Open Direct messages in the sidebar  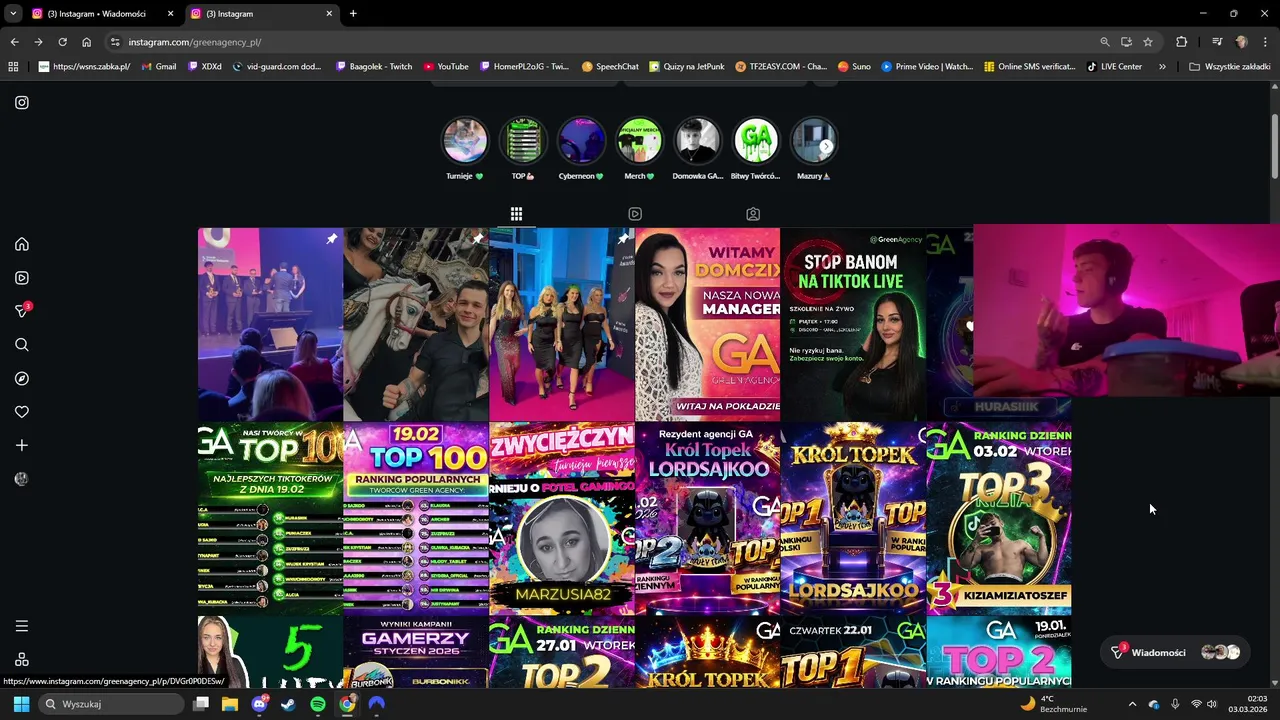click(22, 311)
